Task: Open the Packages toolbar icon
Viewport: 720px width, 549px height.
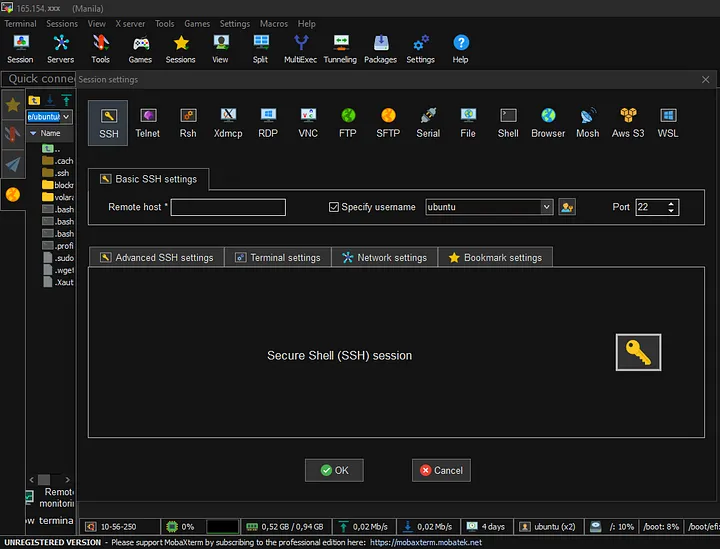Action: (x=380, y=47)
